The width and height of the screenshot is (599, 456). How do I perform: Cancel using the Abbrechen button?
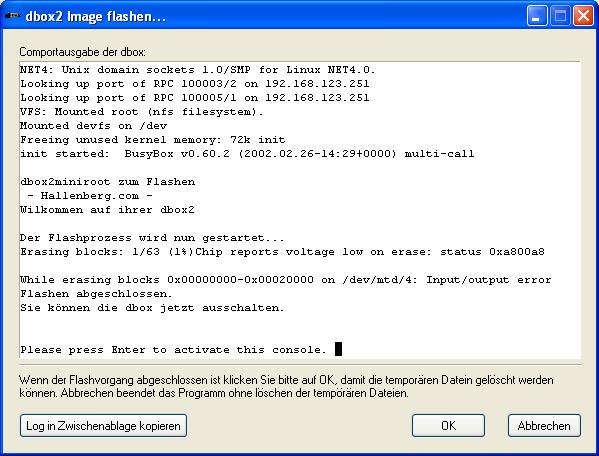(544, 425)
